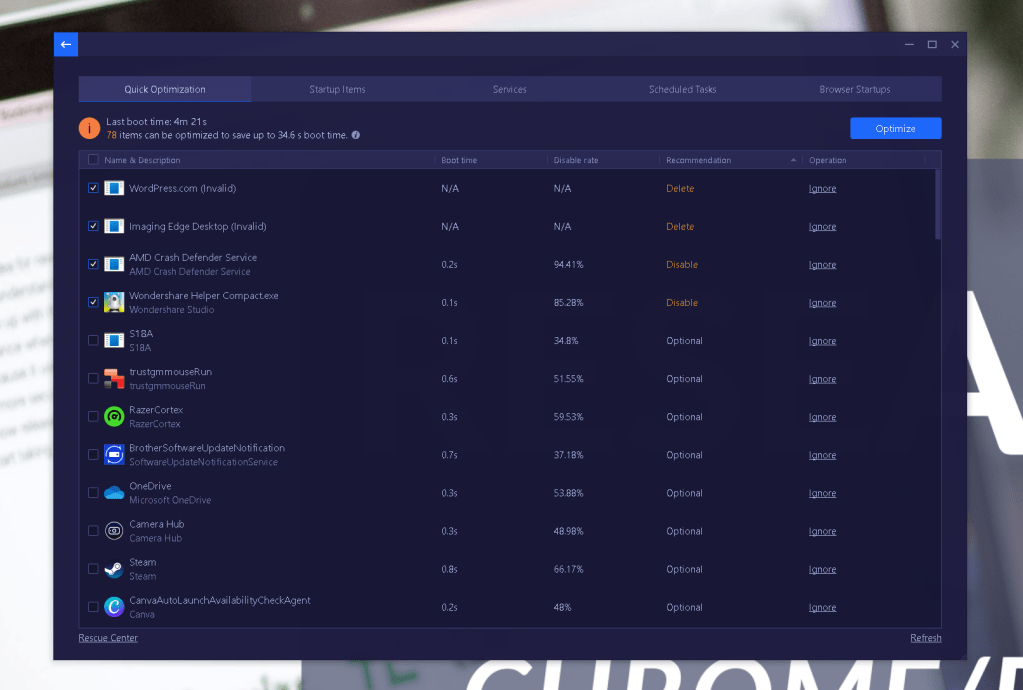Ignore the WordPress.com (Invalid) item
Image resolution: width=1023 pixels, height=690 pixels.
[822, 188]
